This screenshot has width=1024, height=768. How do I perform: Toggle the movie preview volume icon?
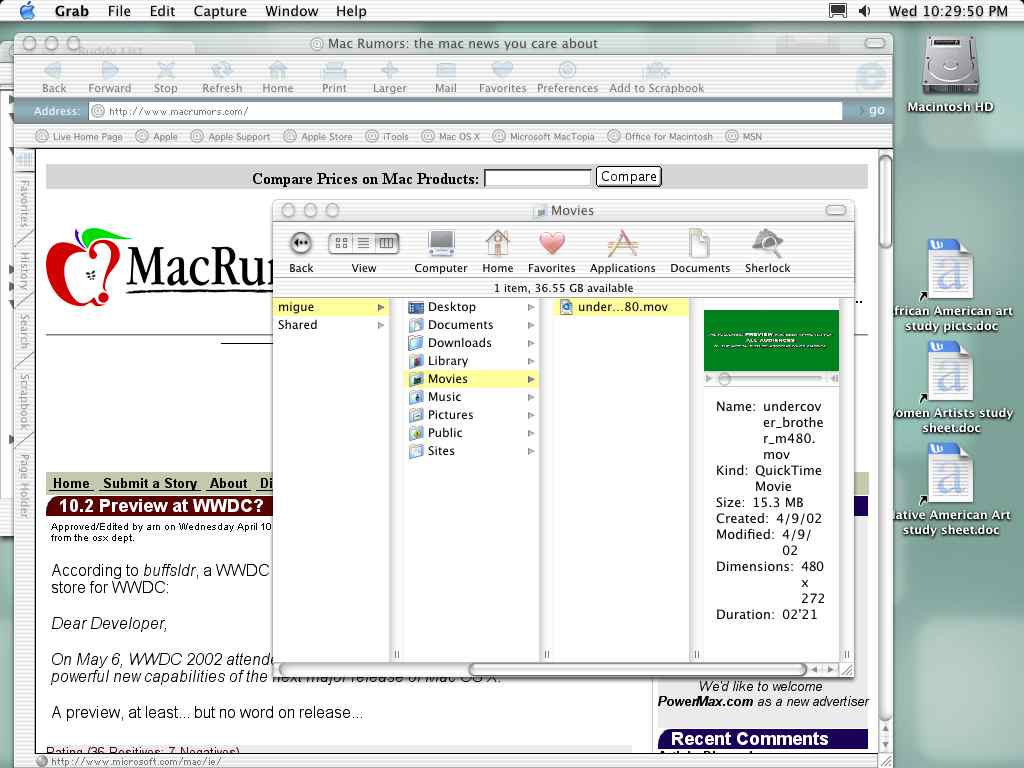833,378
